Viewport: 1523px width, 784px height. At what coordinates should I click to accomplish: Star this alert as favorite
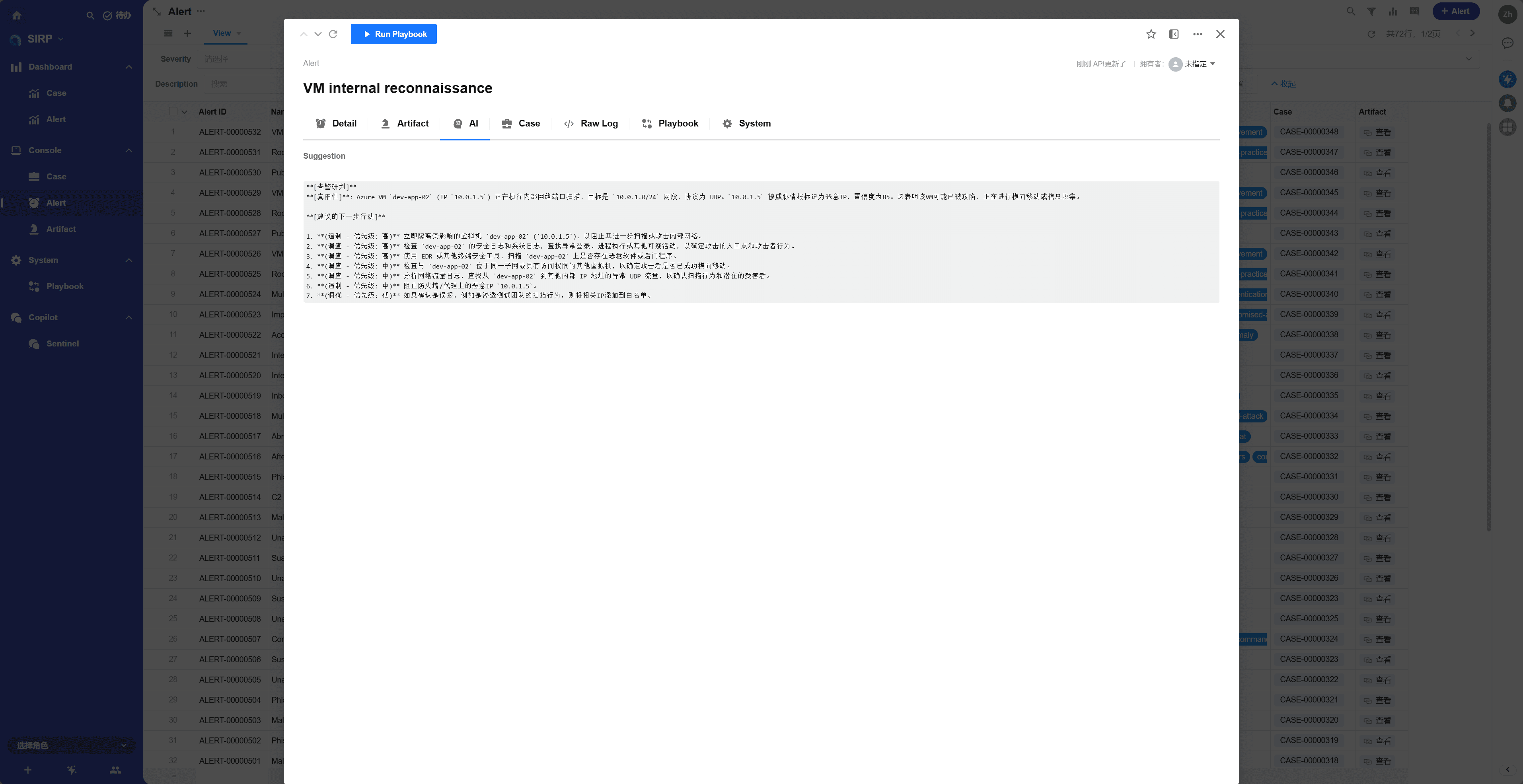click(x=1151, y=34)
